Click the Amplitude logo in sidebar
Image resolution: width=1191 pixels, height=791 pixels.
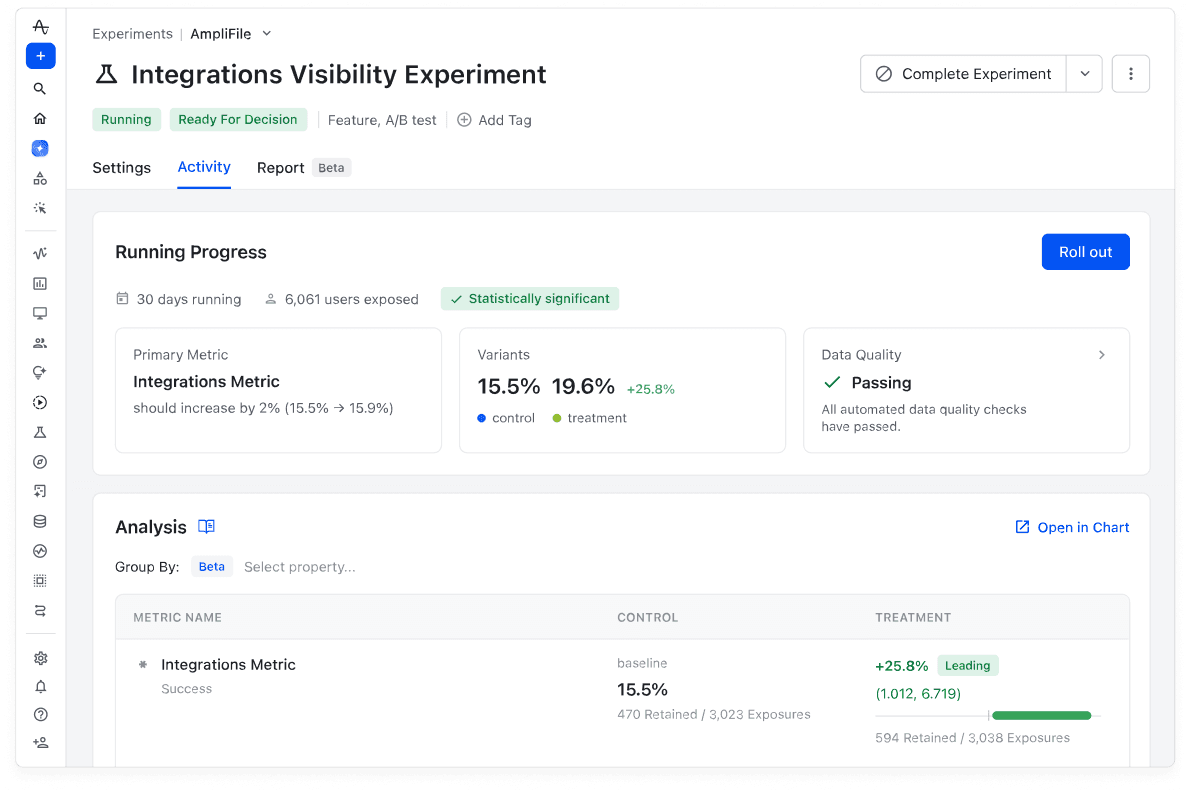[40, 27]
